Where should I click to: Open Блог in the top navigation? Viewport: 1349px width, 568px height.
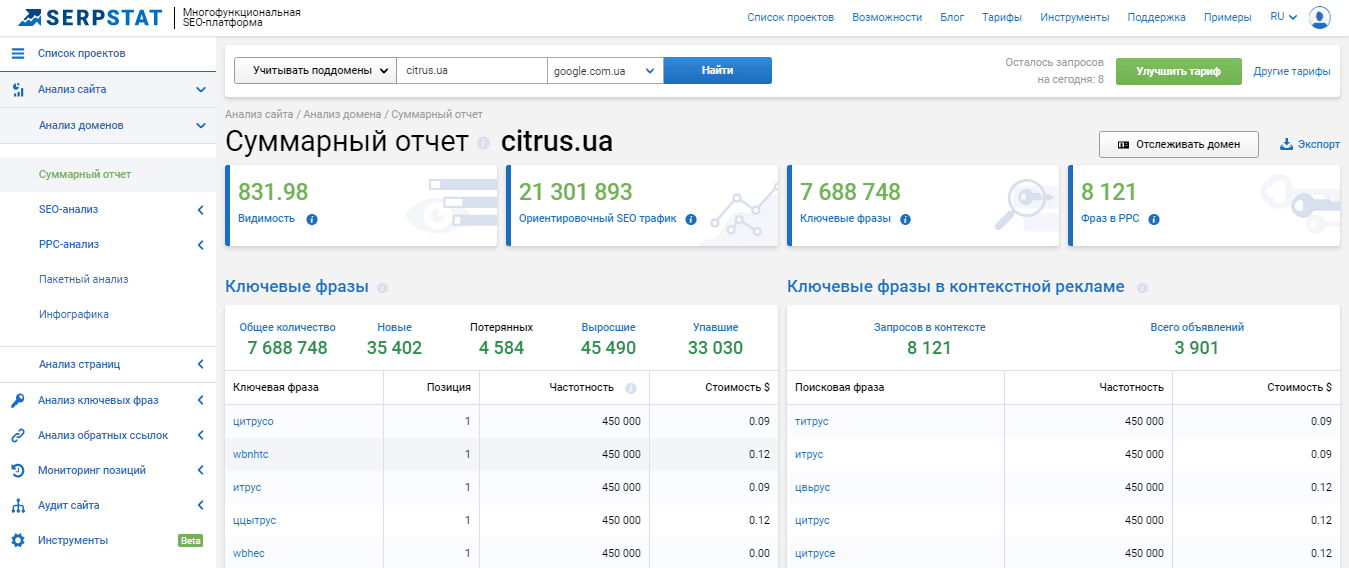[x=952, y=17]
